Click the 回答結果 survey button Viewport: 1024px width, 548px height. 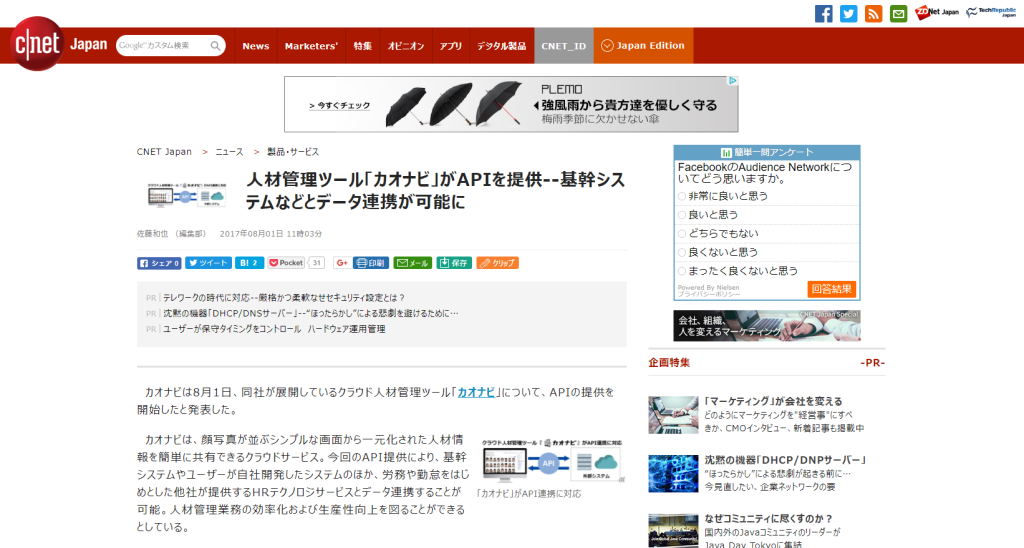coord(831,289)
